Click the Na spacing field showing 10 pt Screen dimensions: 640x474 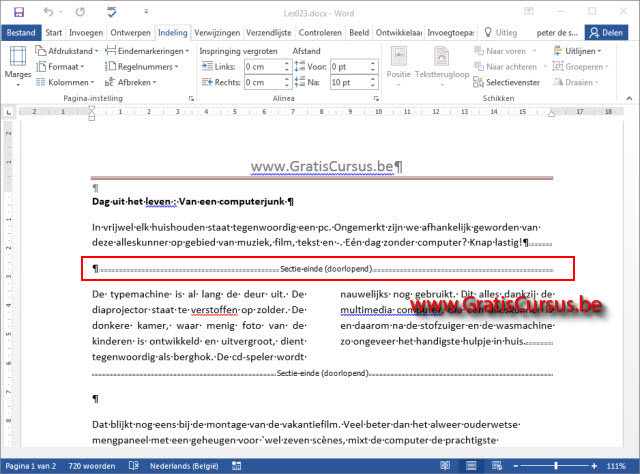coord(349,82)
